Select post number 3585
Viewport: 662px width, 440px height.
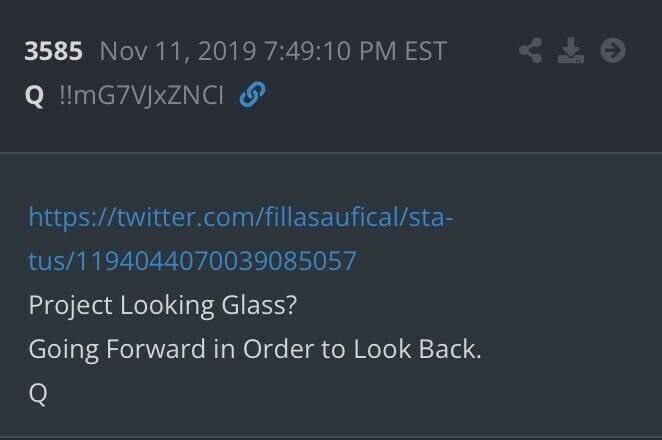click(x=53, y=51)
